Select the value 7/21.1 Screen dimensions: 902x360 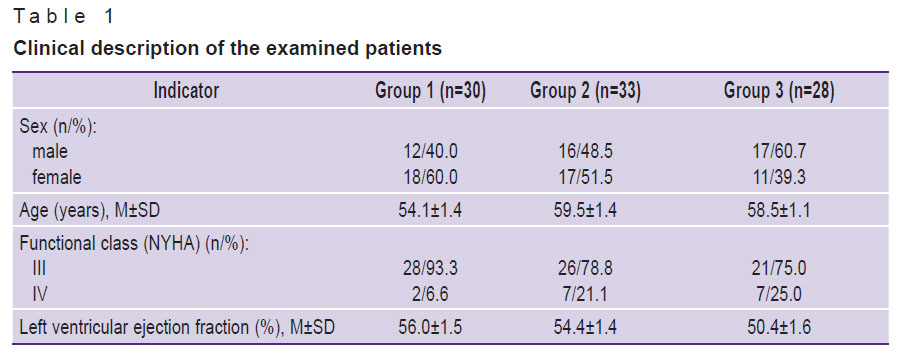pos(585,295)
